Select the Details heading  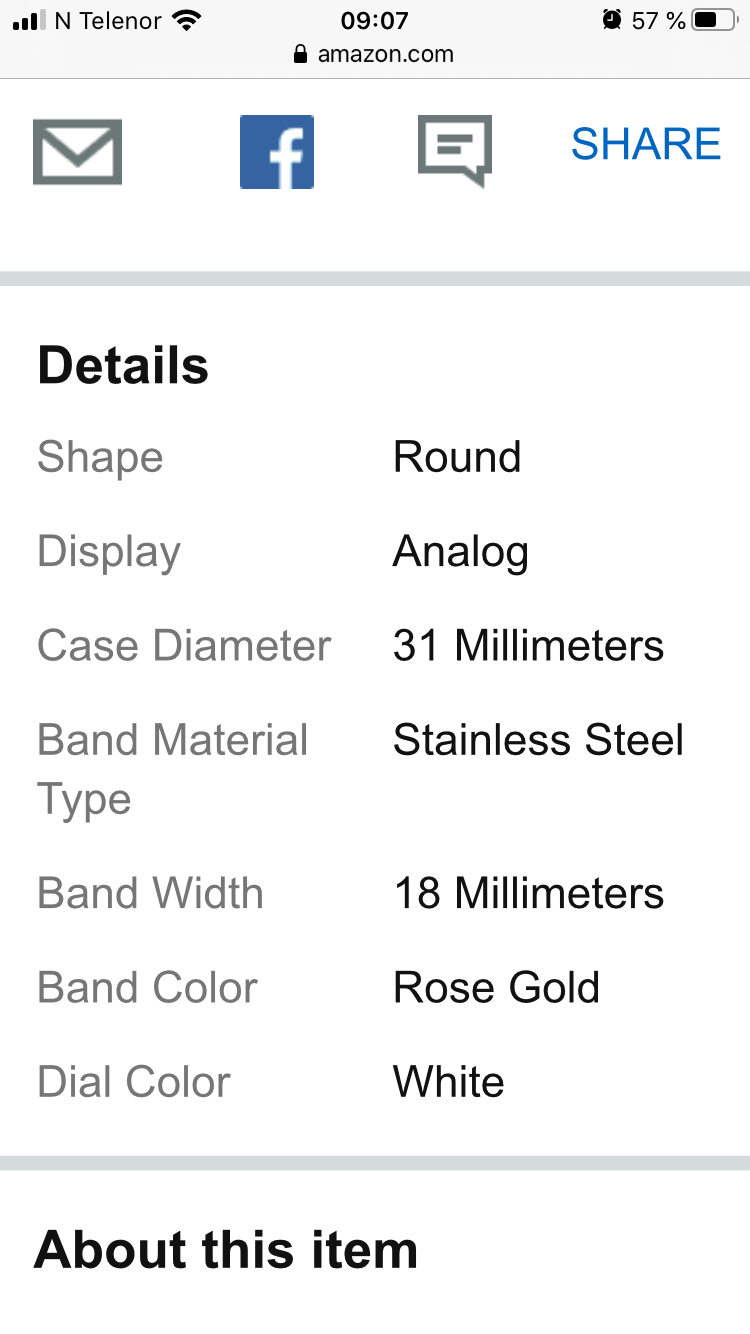click(123, 365)
